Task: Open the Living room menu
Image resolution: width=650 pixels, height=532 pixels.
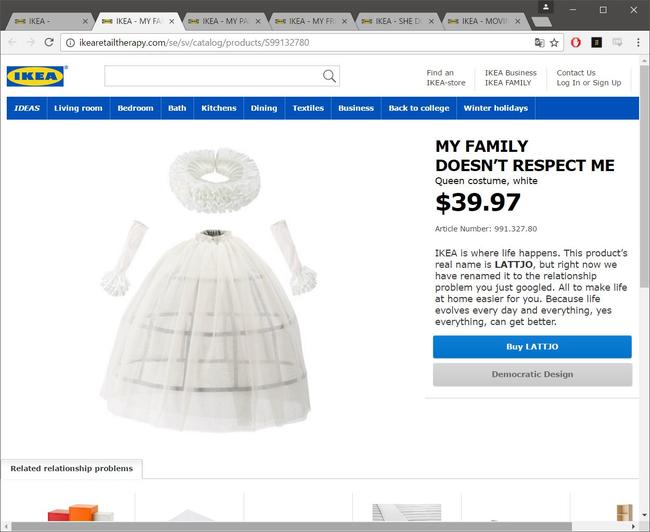Action: 78,108
